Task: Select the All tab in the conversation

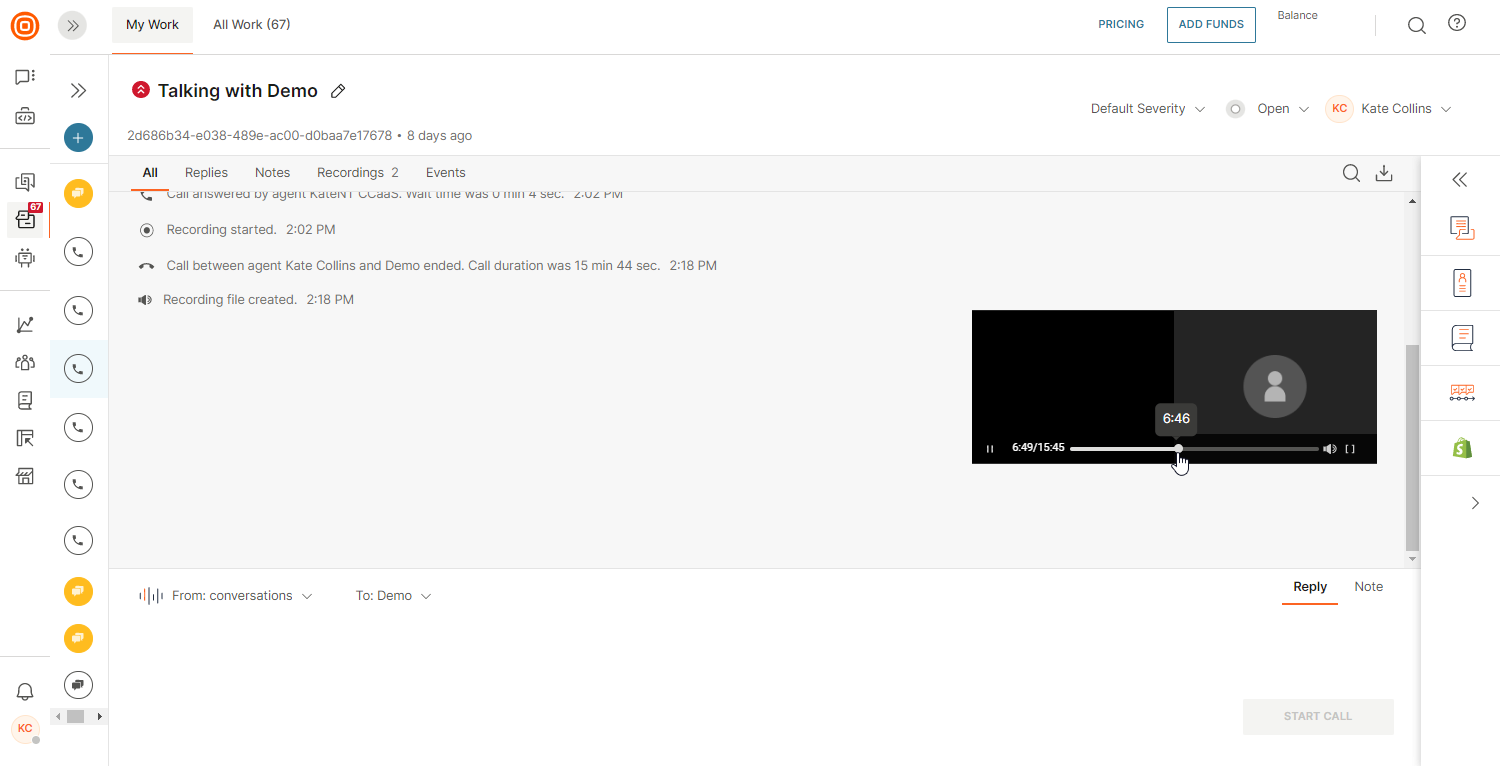Action: (x=150, y=173)
